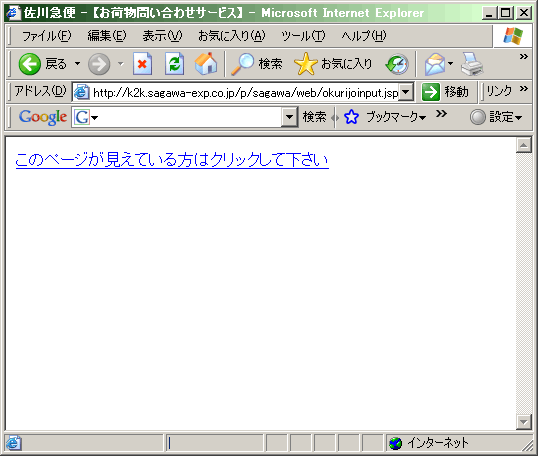The height and width of the screenshot is (456, 538).
Task: Click the インターネット security zone globe
Action: tap(395, 443)
